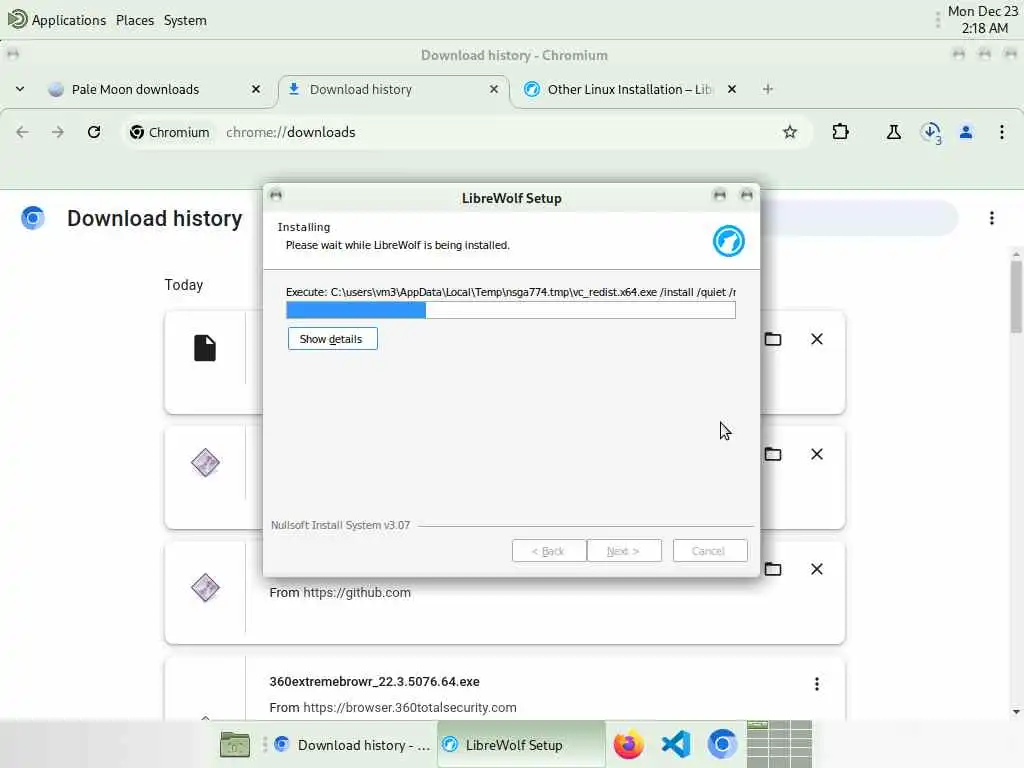Open the browser.360totalsecurity.com source link
This screenshot has width=1024, height=768.
[409, 707]
